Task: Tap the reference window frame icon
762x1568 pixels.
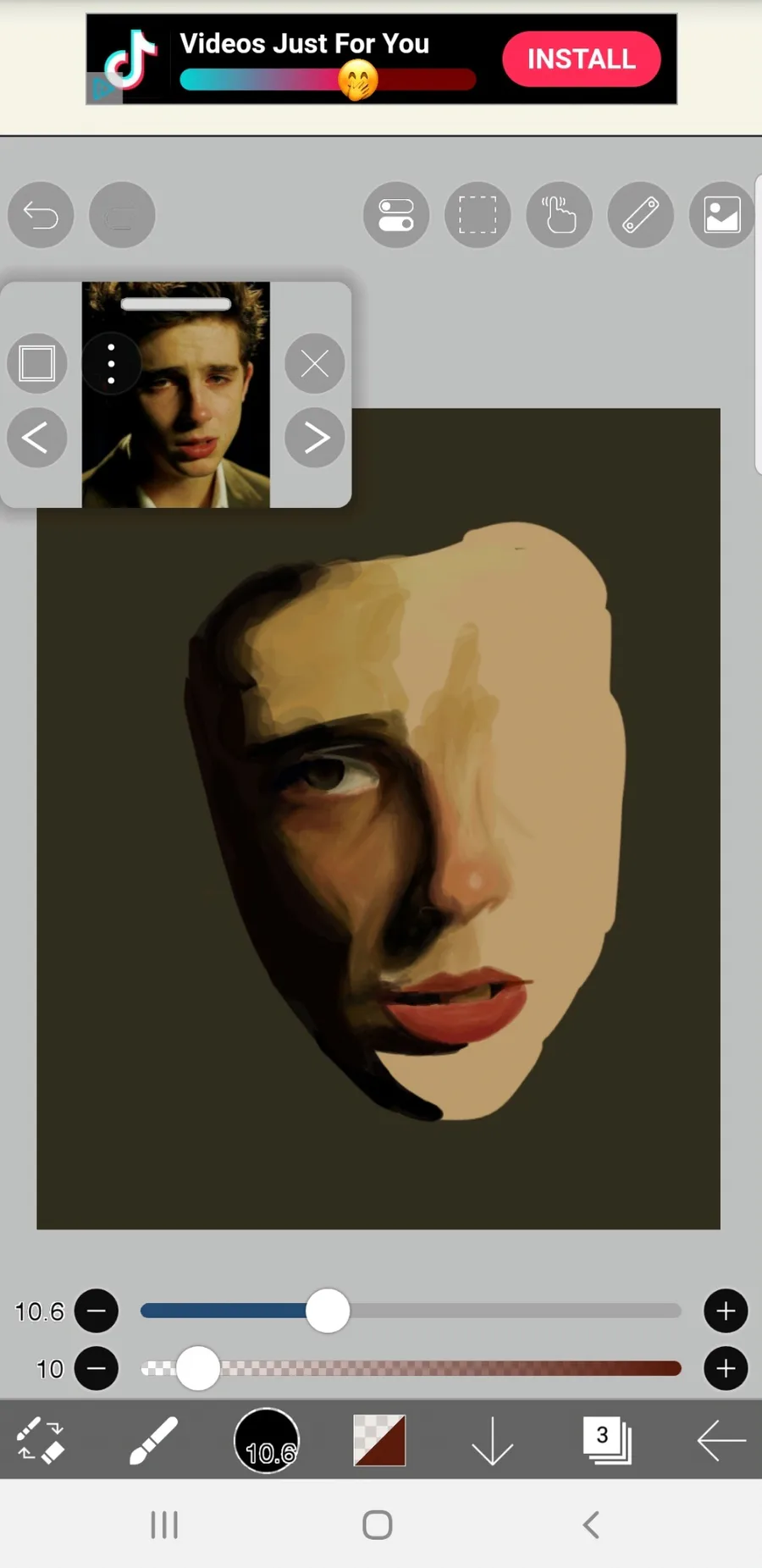Action: click(x=37, y=364)
